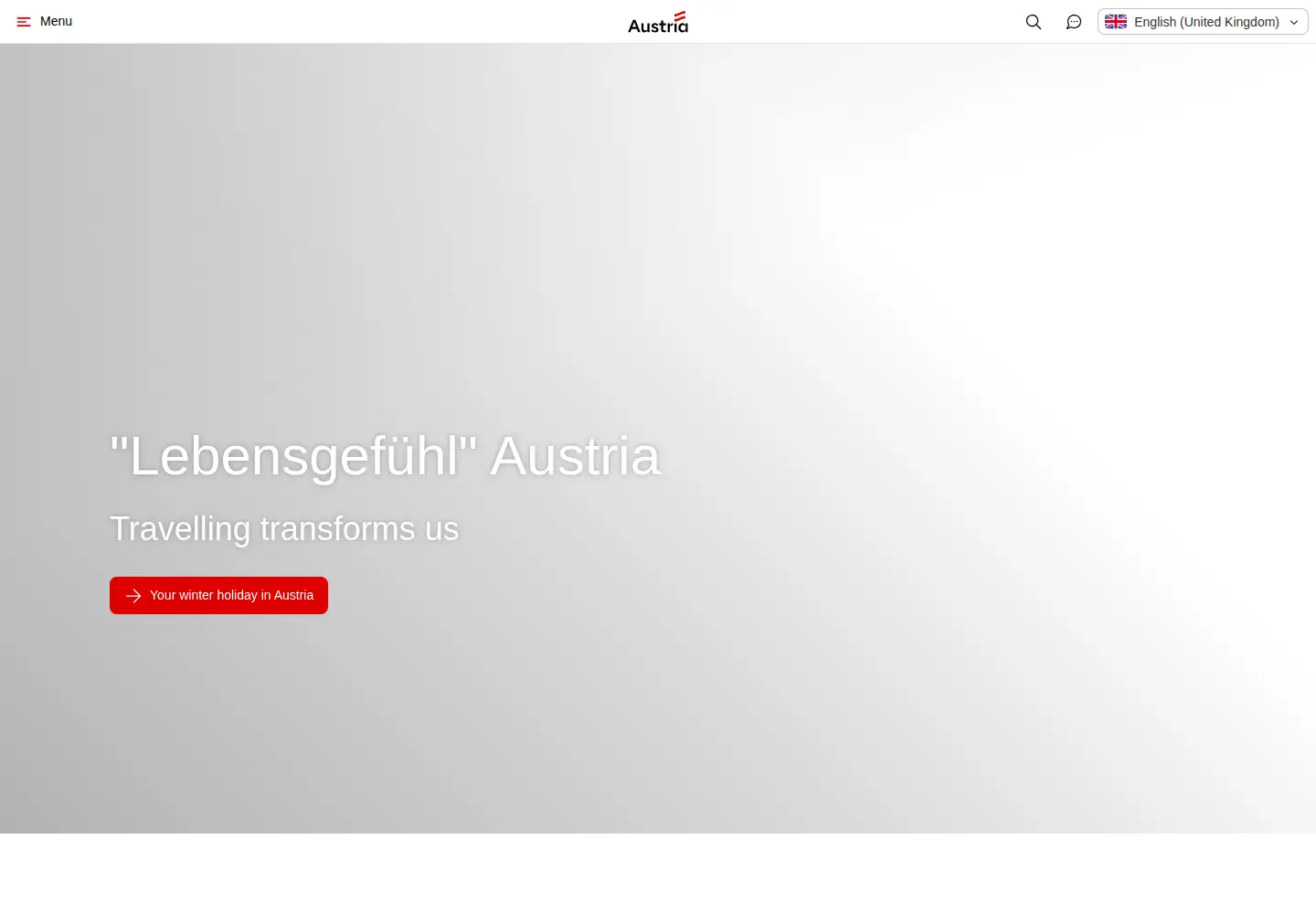Open the search magnifier icon
This screenshot has width=1316, height=914.
pos(1034,22)
